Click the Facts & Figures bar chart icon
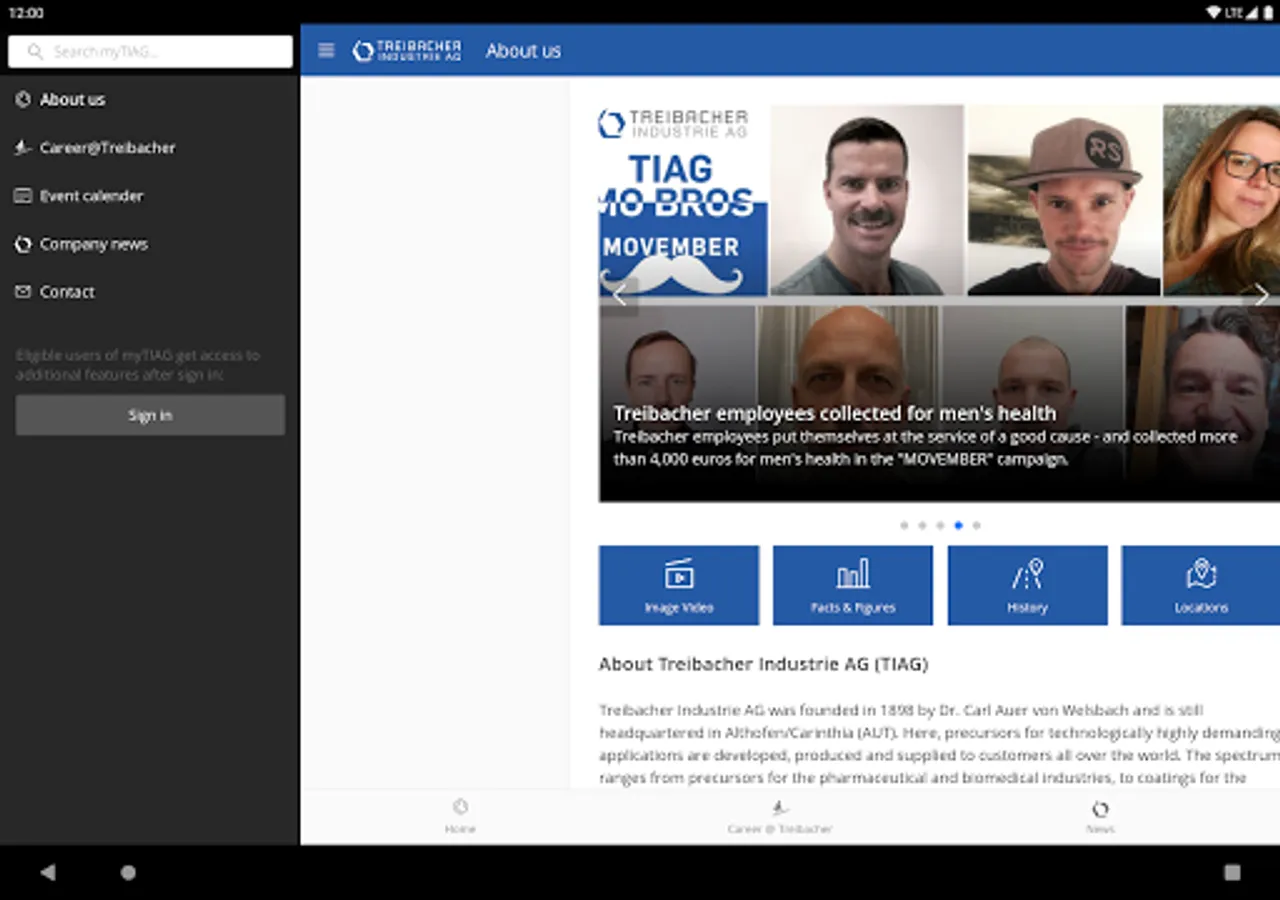This screenshot has height=900, width=1280. (853, 573)
